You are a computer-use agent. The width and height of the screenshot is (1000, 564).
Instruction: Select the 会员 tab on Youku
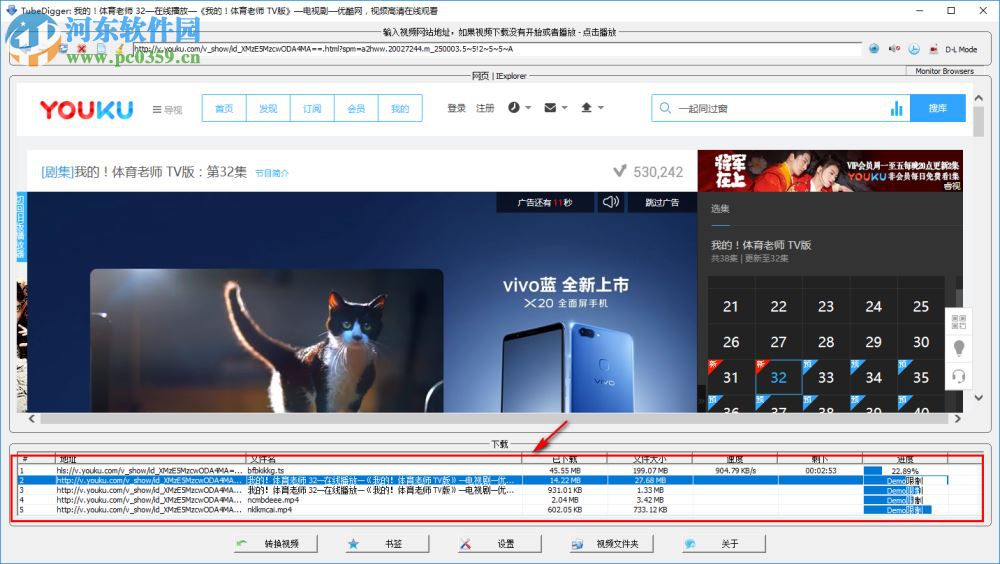(356, 108)
